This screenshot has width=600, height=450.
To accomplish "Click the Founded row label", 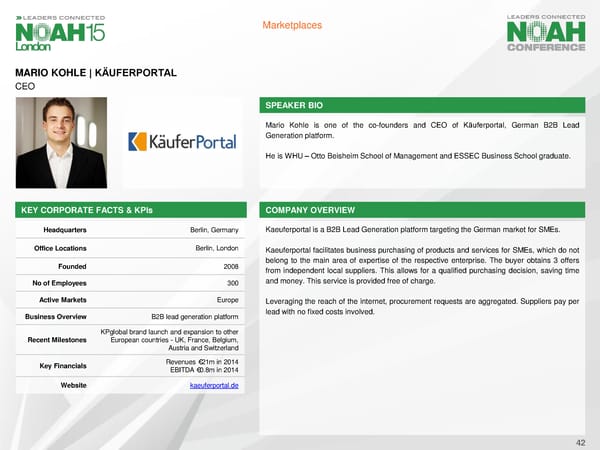I will point(70,266).
